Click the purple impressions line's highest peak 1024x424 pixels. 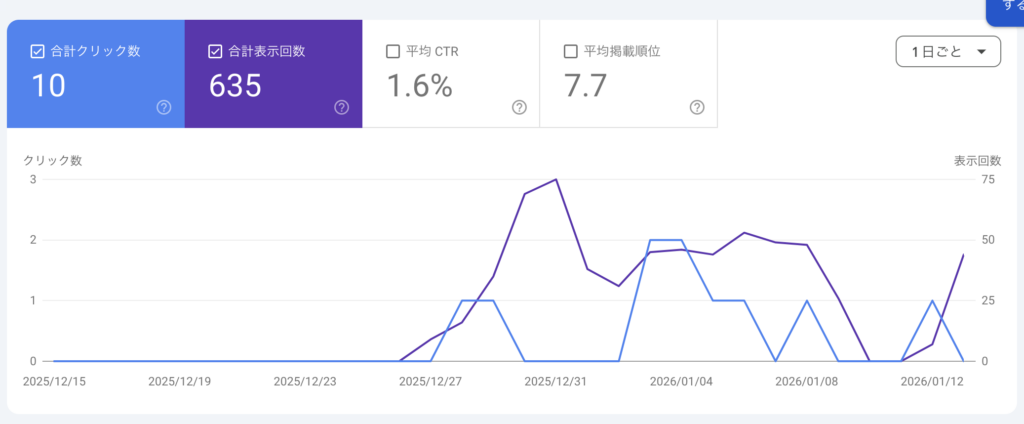[556, 180]
